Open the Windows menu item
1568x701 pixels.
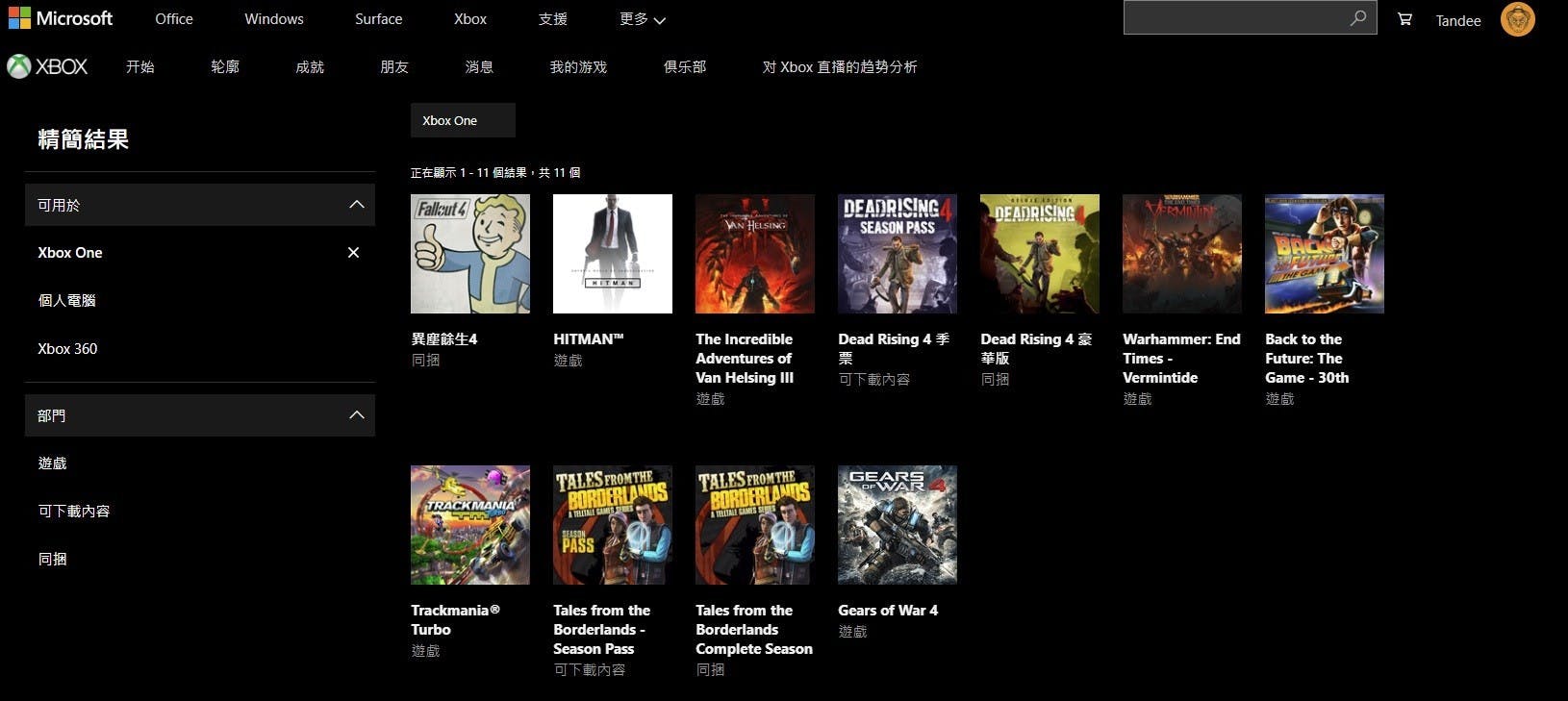click(x=274, y=19)
